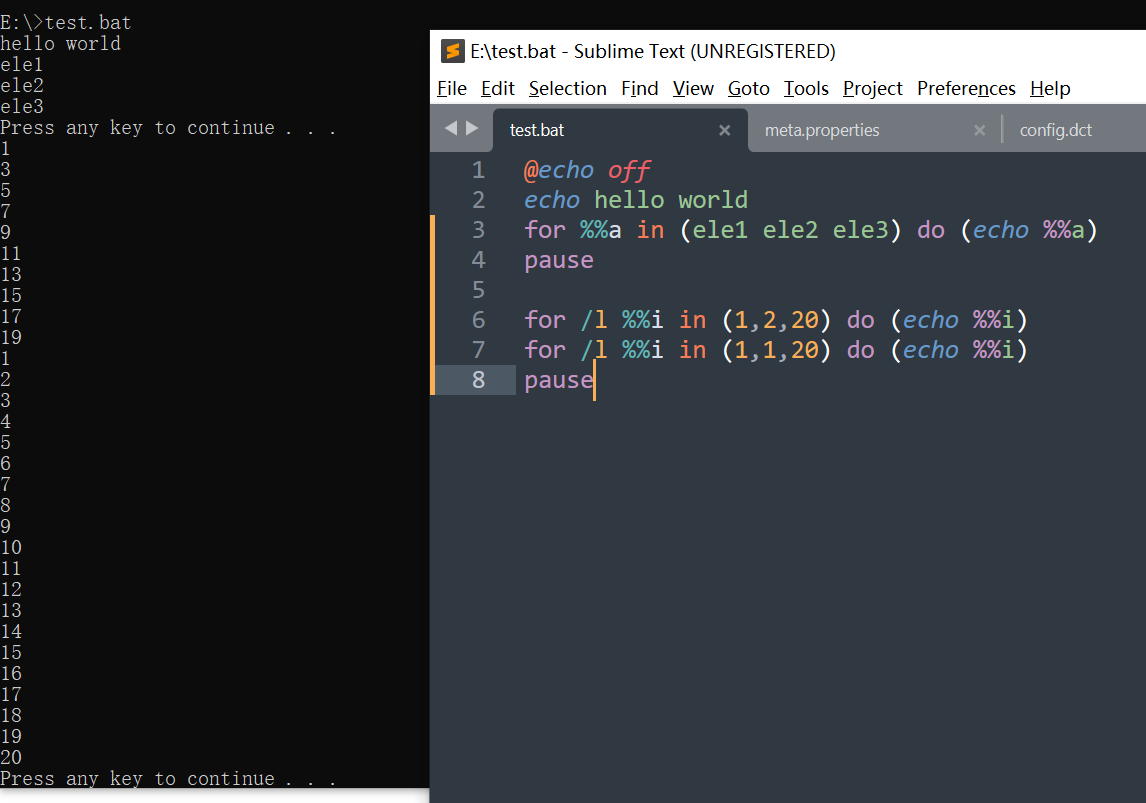1146x803 pixels.
Task: Open the Preferences menu
Action: (966, 88)
